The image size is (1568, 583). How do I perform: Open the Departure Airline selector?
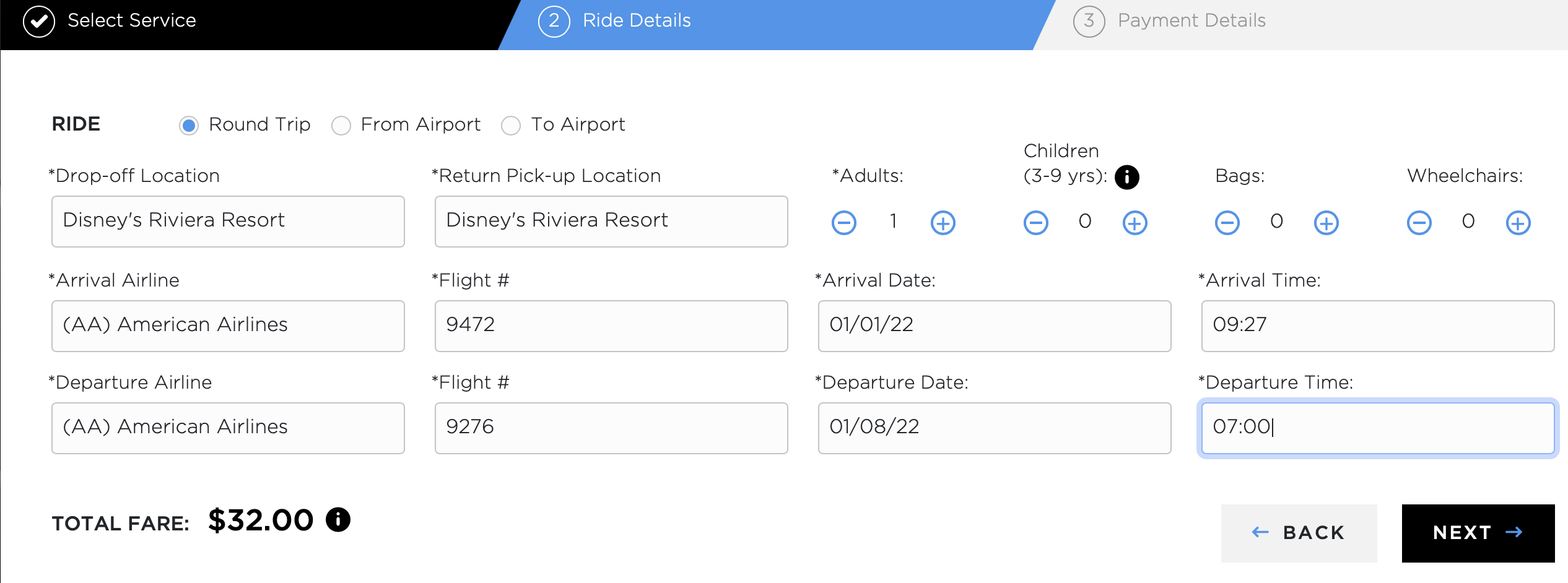tap(228, 428)
